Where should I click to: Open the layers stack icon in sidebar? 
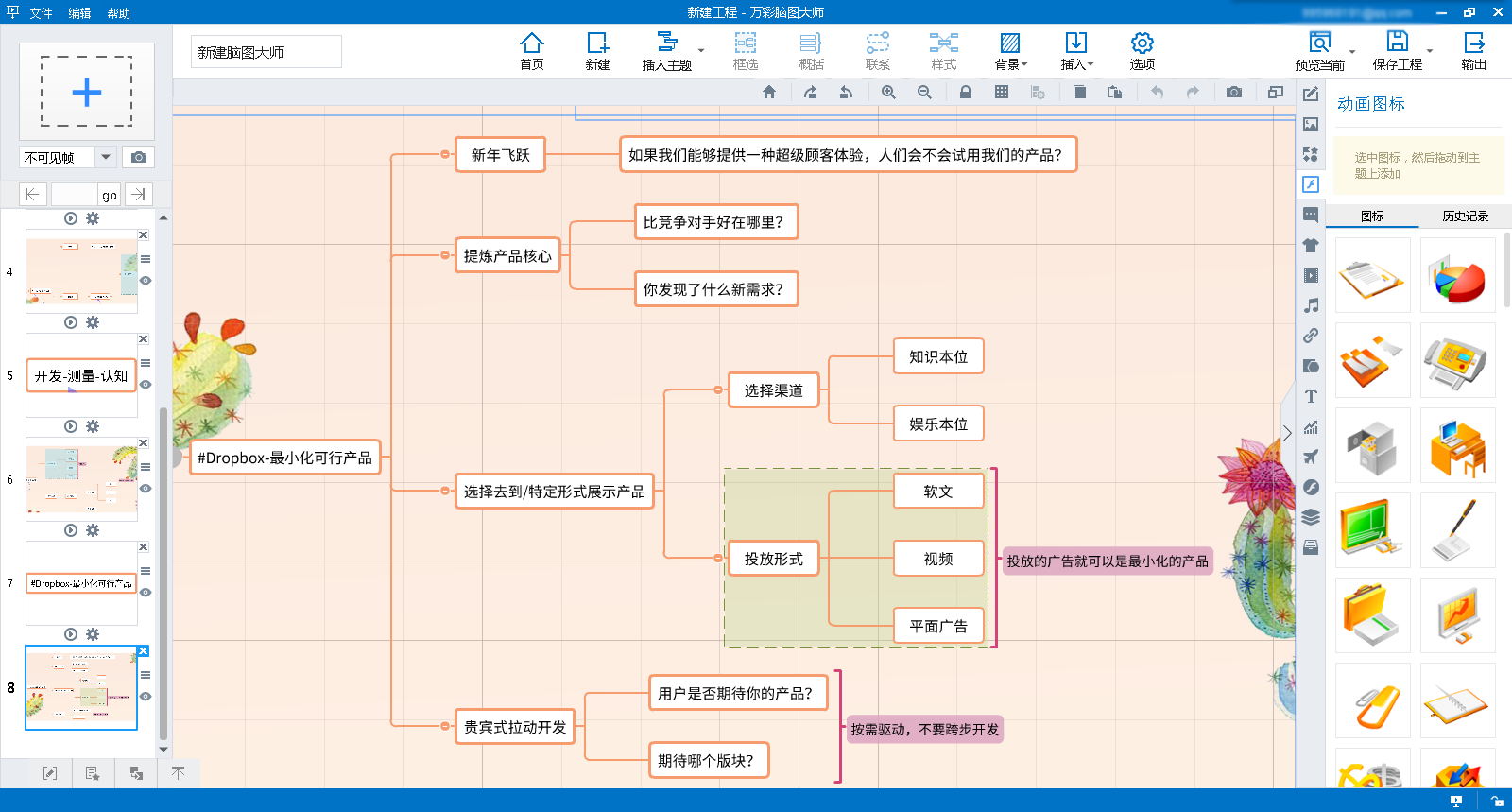1311,517
